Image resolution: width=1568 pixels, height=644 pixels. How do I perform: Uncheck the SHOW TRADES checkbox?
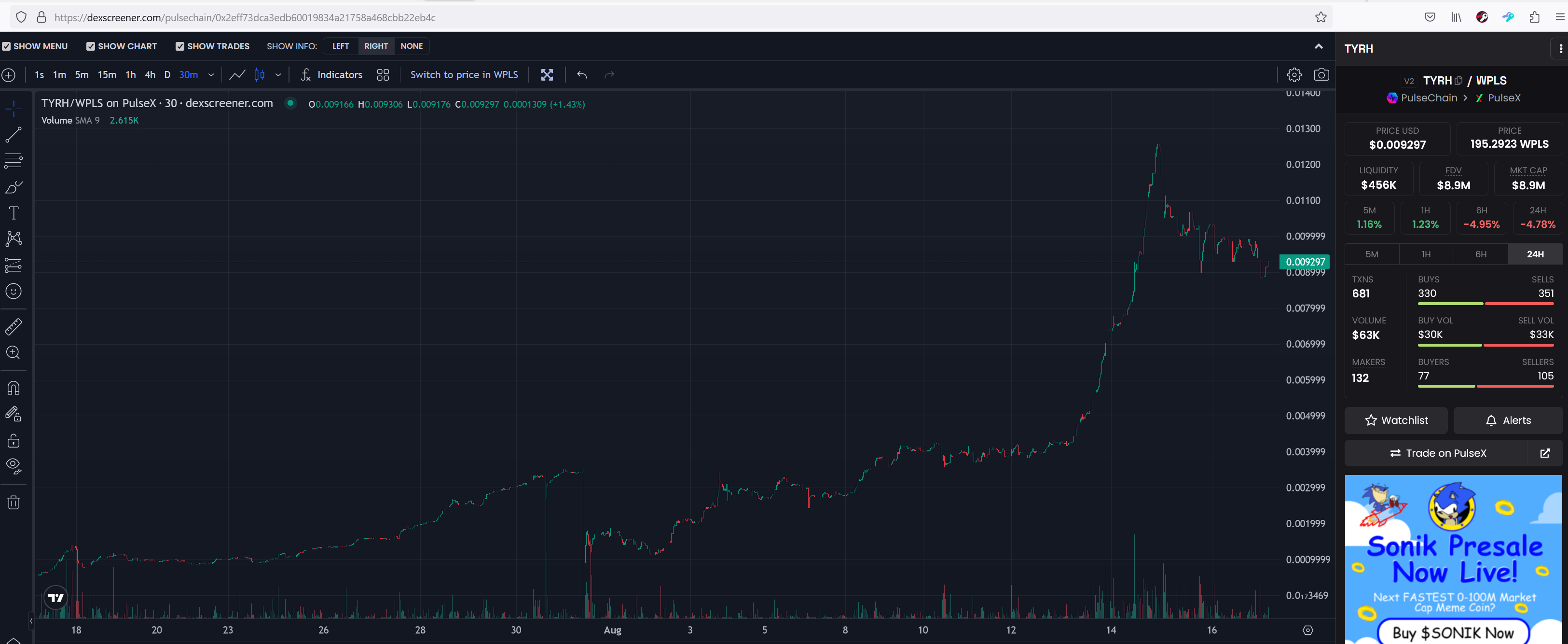coord(180,46)
